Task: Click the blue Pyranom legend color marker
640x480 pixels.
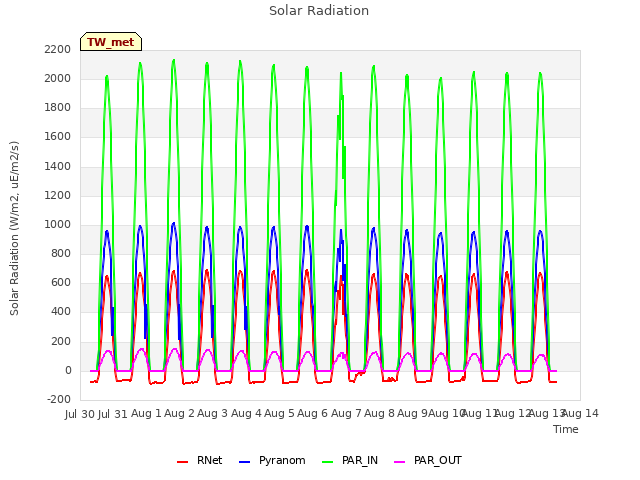Action: pos(244,462)
